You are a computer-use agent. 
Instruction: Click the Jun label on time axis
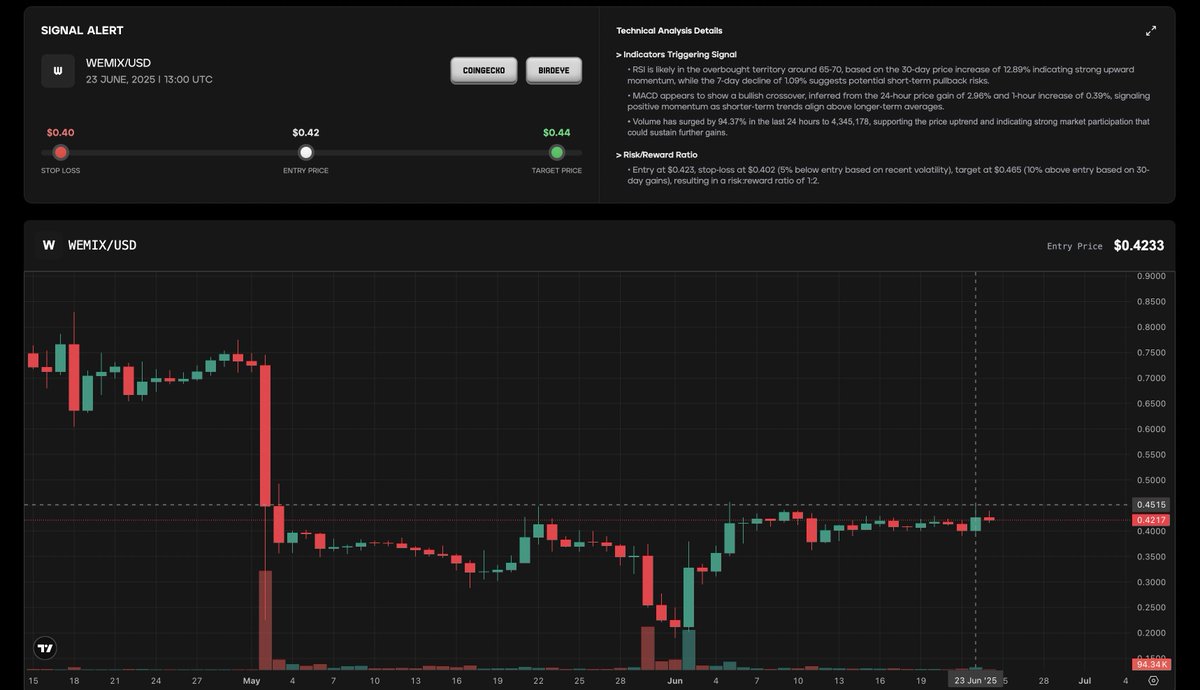(x=674, y=680)
